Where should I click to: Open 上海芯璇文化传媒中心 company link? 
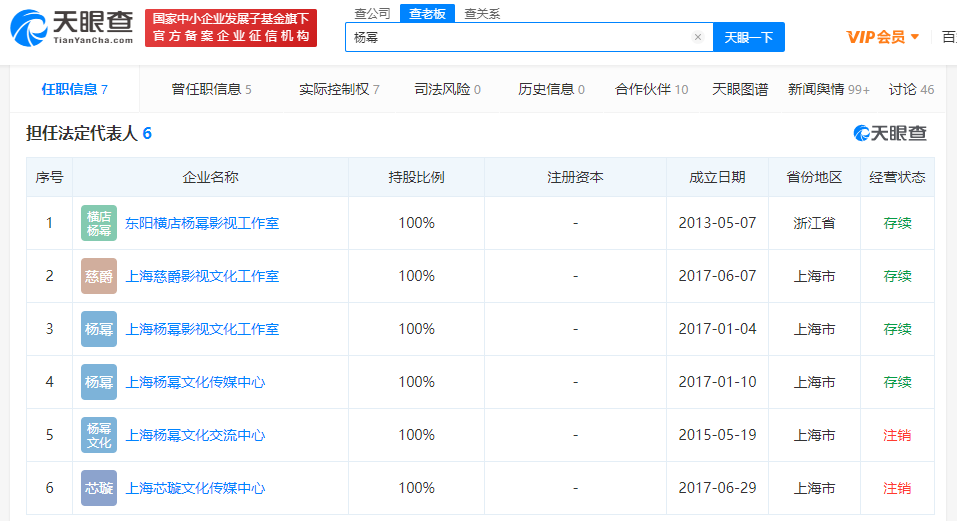click(x=195, y=488)
